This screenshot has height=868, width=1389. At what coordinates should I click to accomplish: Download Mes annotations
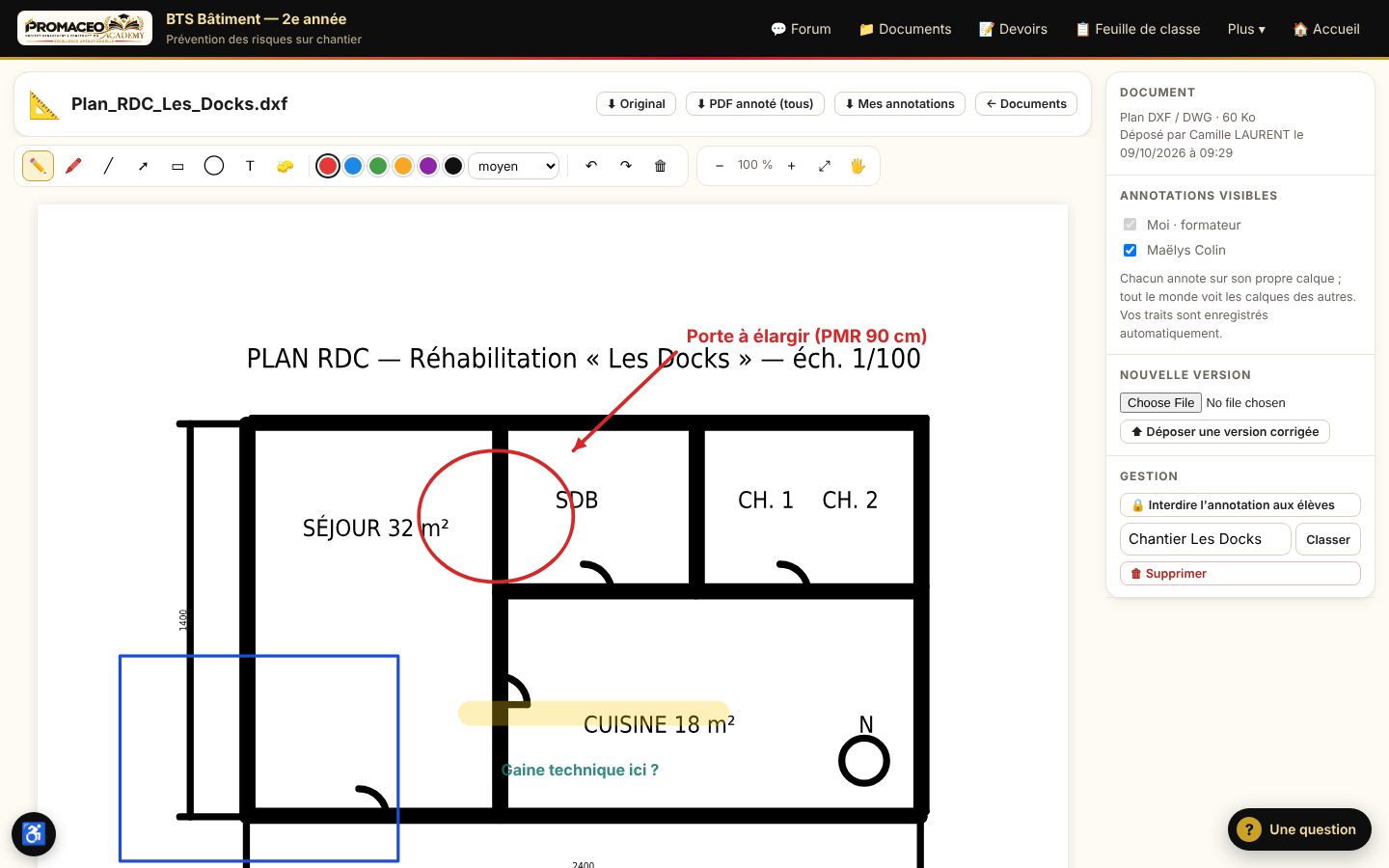(900, 104)
